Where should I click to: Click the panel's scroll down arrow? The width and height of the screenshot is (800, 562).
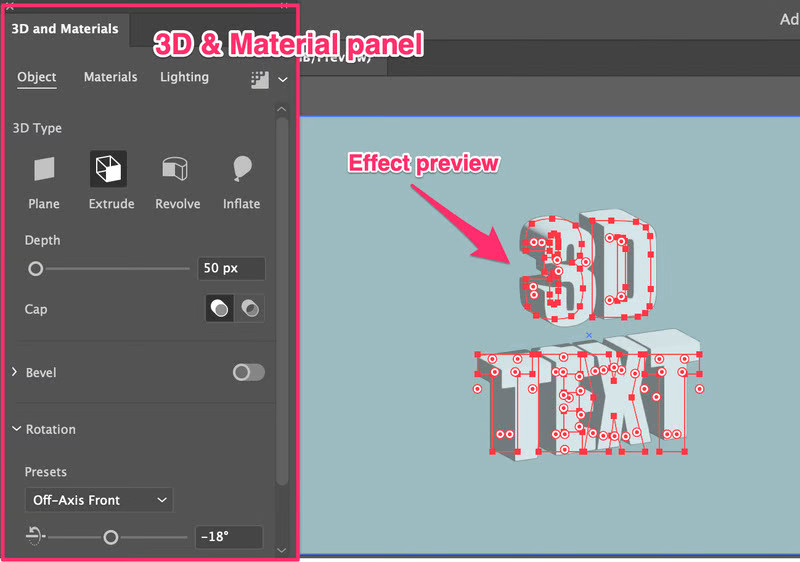[282, 549]
